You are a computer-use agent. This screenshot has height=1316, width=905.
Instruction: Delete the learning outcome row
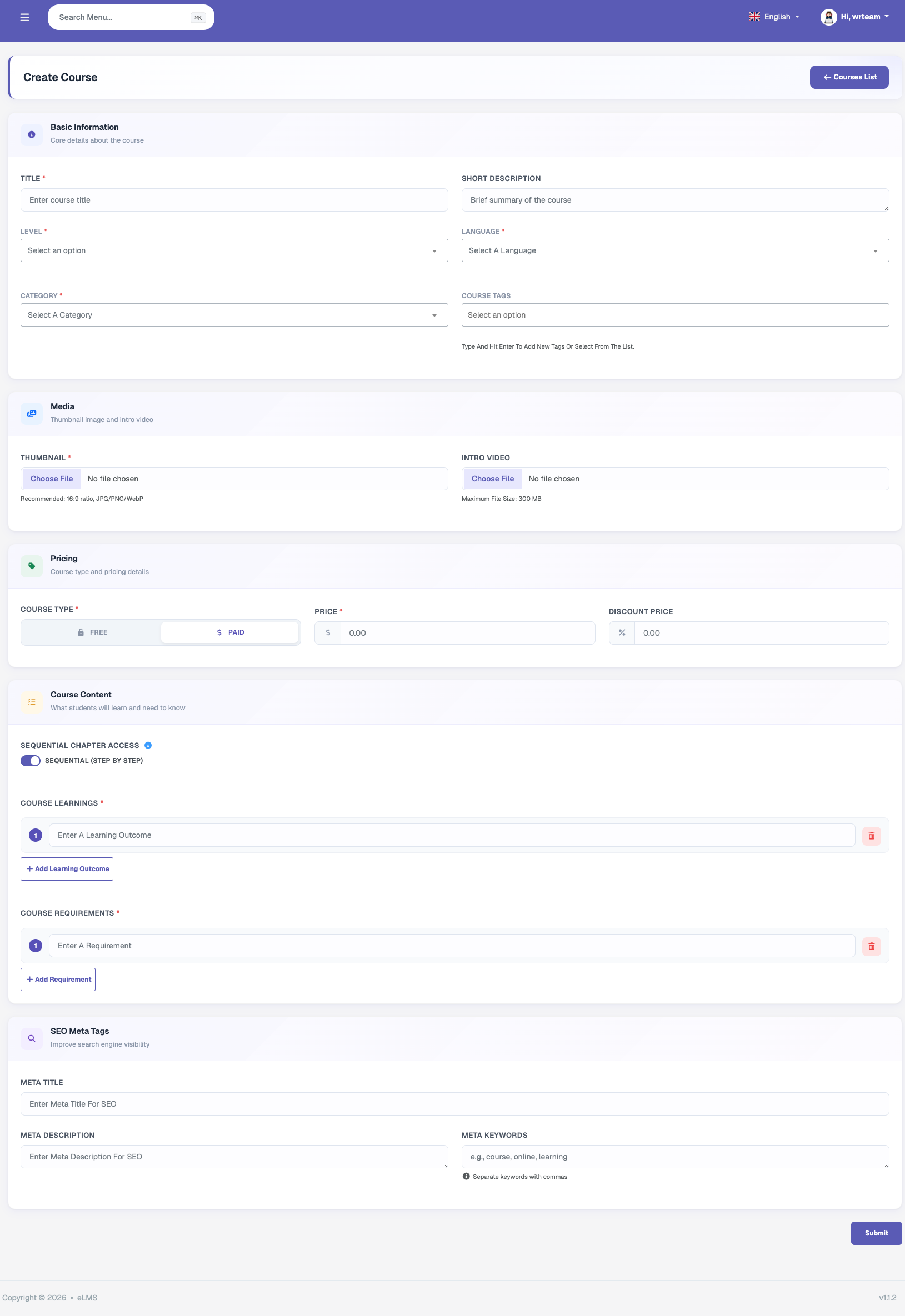(871, 835)
